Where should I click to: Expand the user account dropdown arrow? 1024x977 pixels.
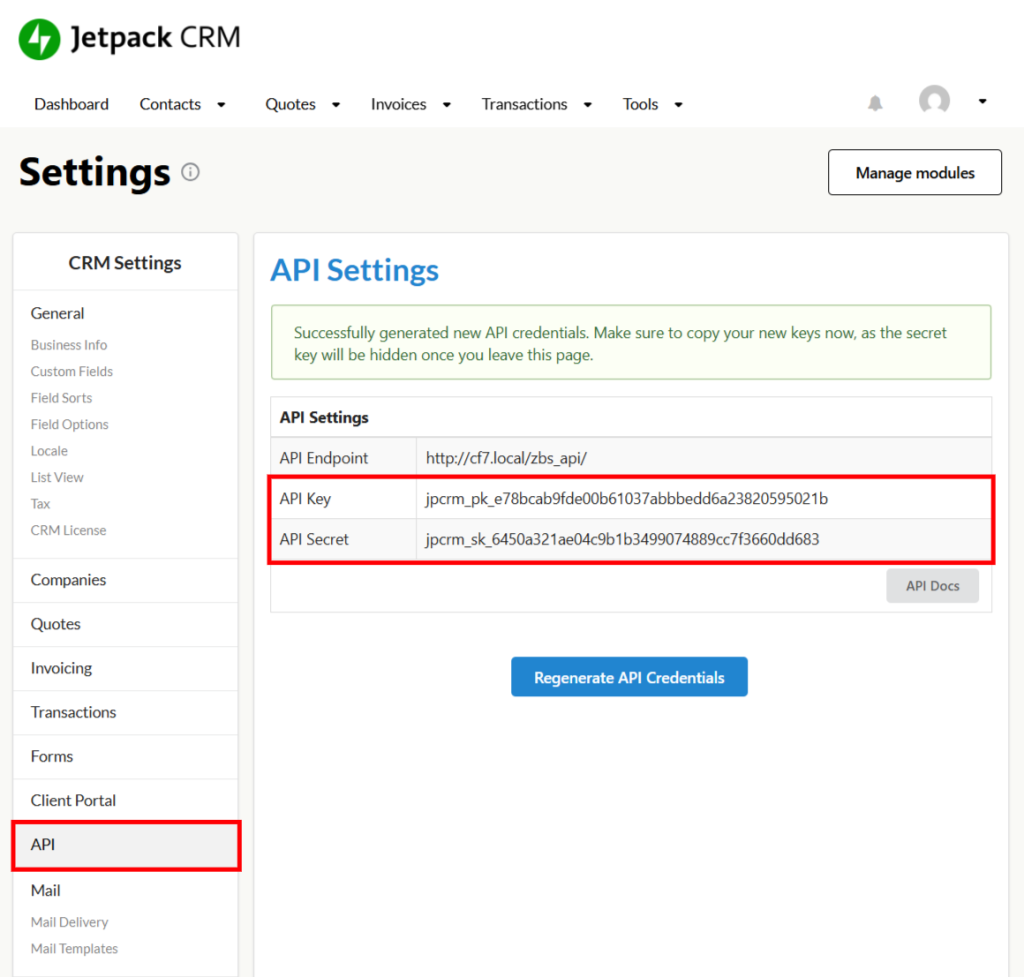pos(982,101)
